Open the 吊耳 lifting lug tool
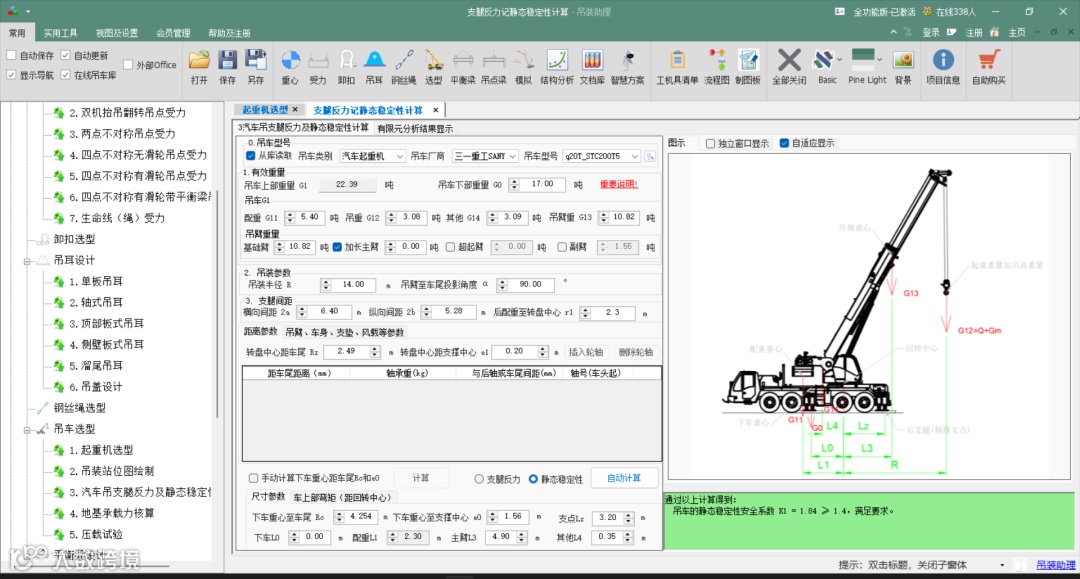Viewport: 1080px width, 579px height. [374, 67]
